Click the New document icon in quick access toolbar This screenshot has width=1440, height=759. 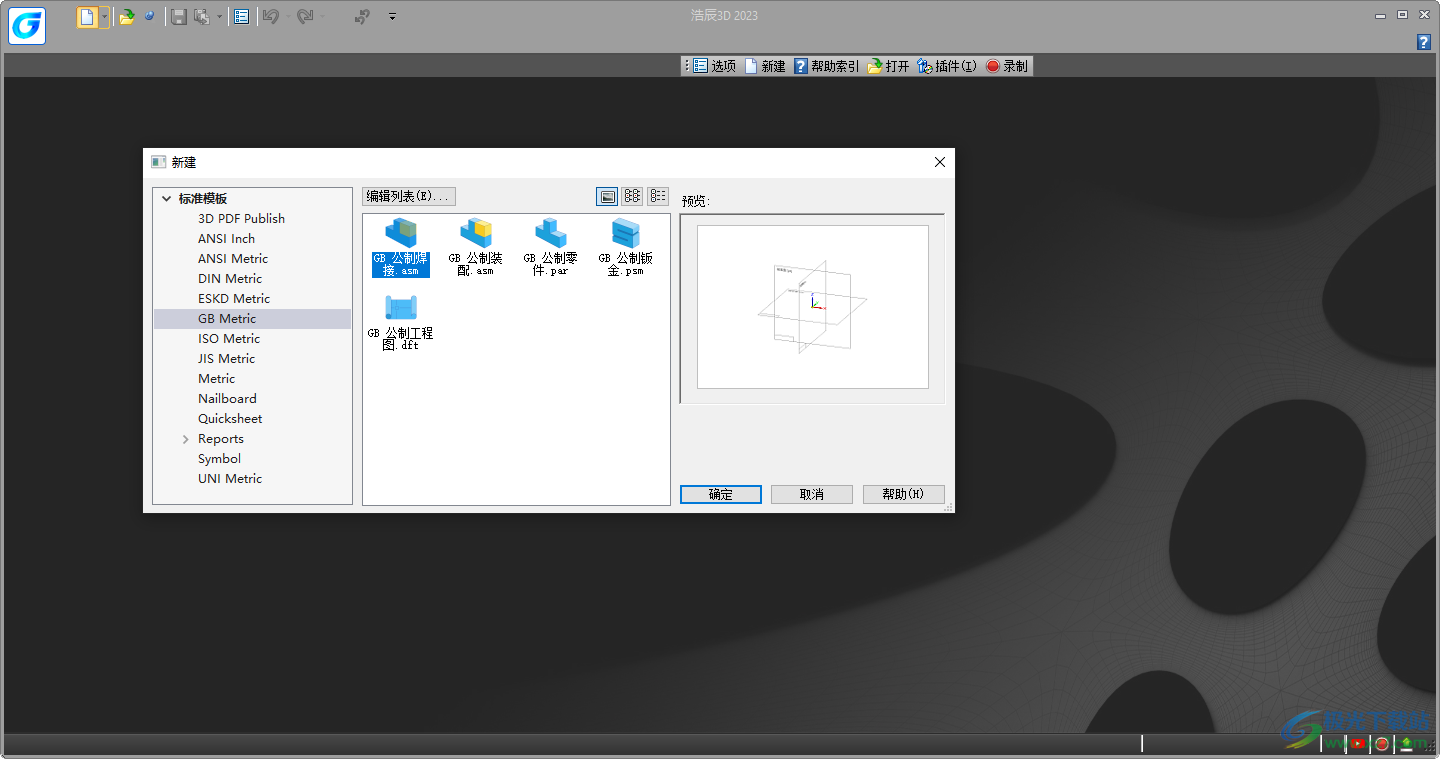coord(88,17)
